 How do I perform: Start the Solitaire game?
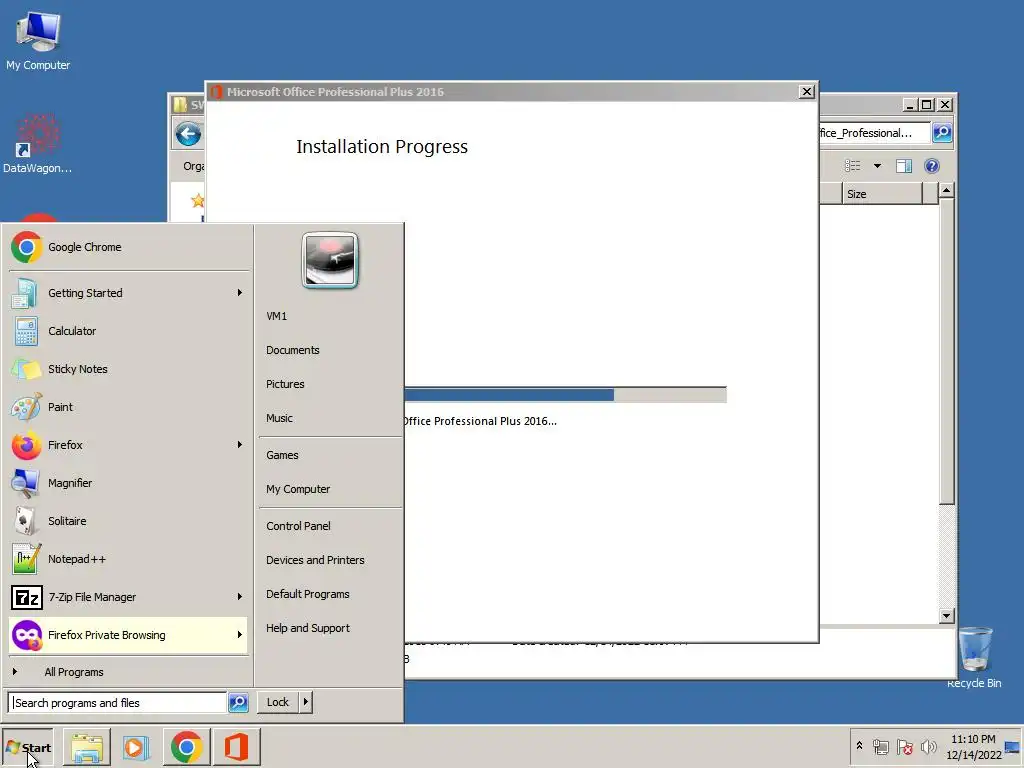click(128, 521)
